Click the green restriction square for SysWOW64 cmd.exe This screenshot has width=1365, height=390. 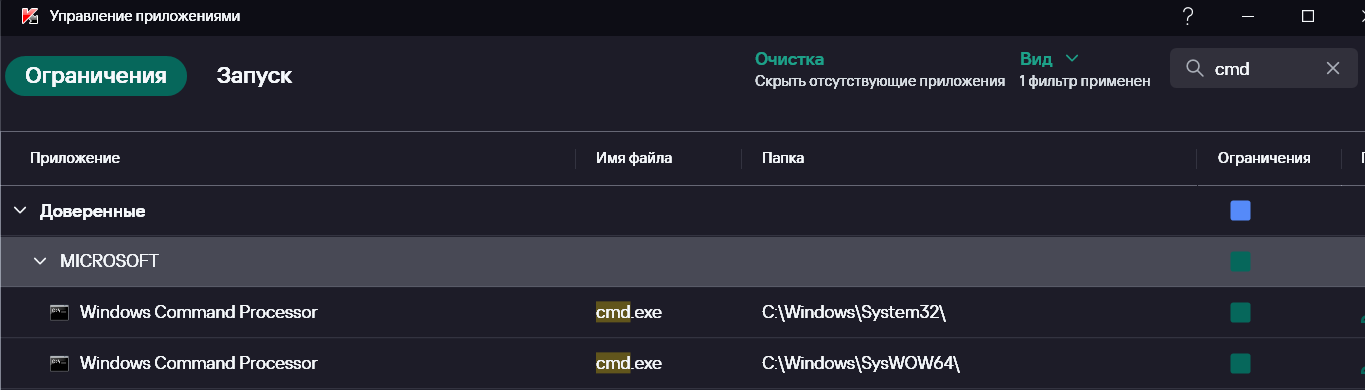[x=1240, y=363]
